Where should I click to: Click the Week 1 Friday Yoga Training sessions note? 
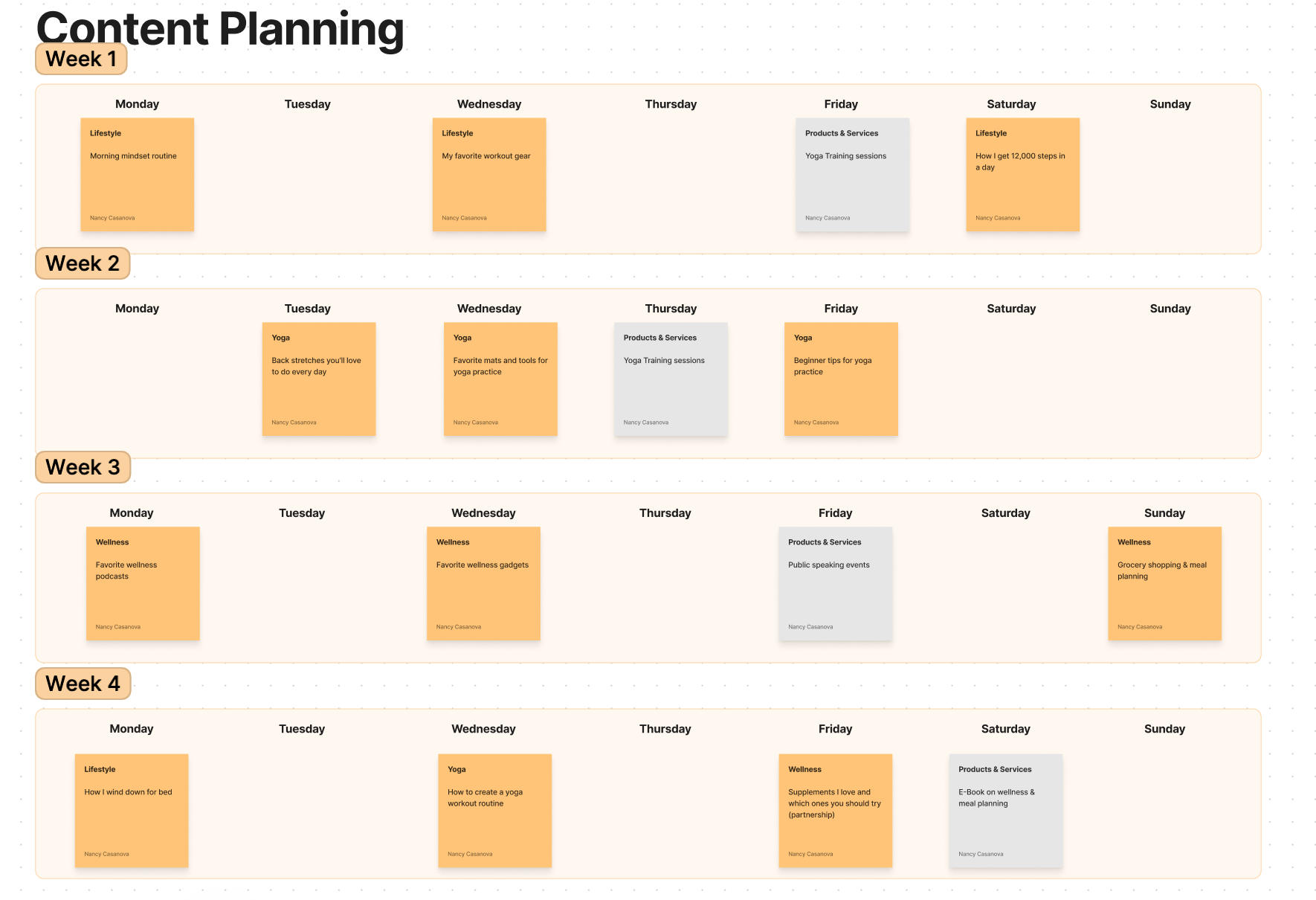[x=853, y=175]
